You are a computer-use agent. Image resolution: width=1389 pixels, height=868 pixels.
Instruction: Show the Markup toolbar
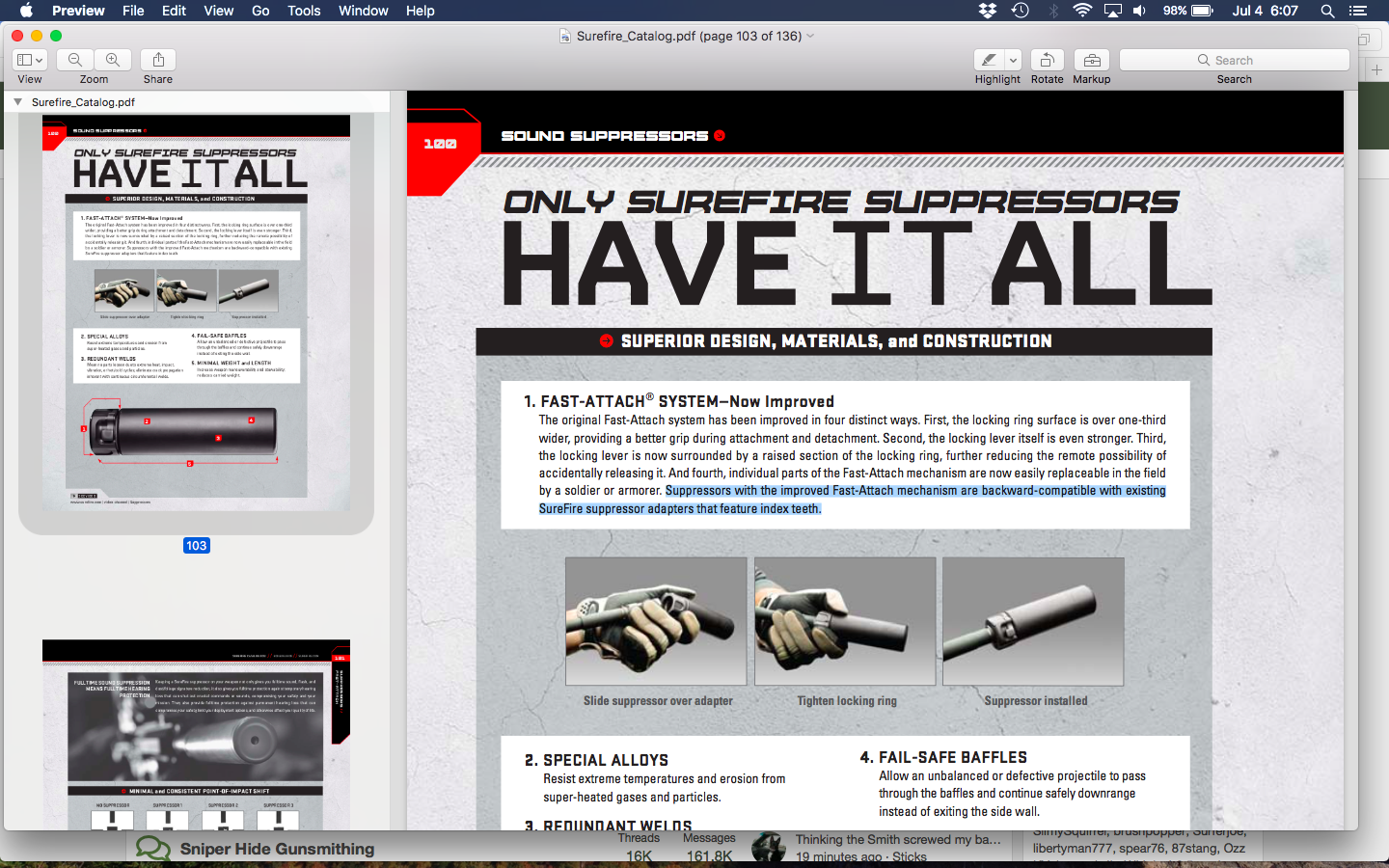[1092, 60]
